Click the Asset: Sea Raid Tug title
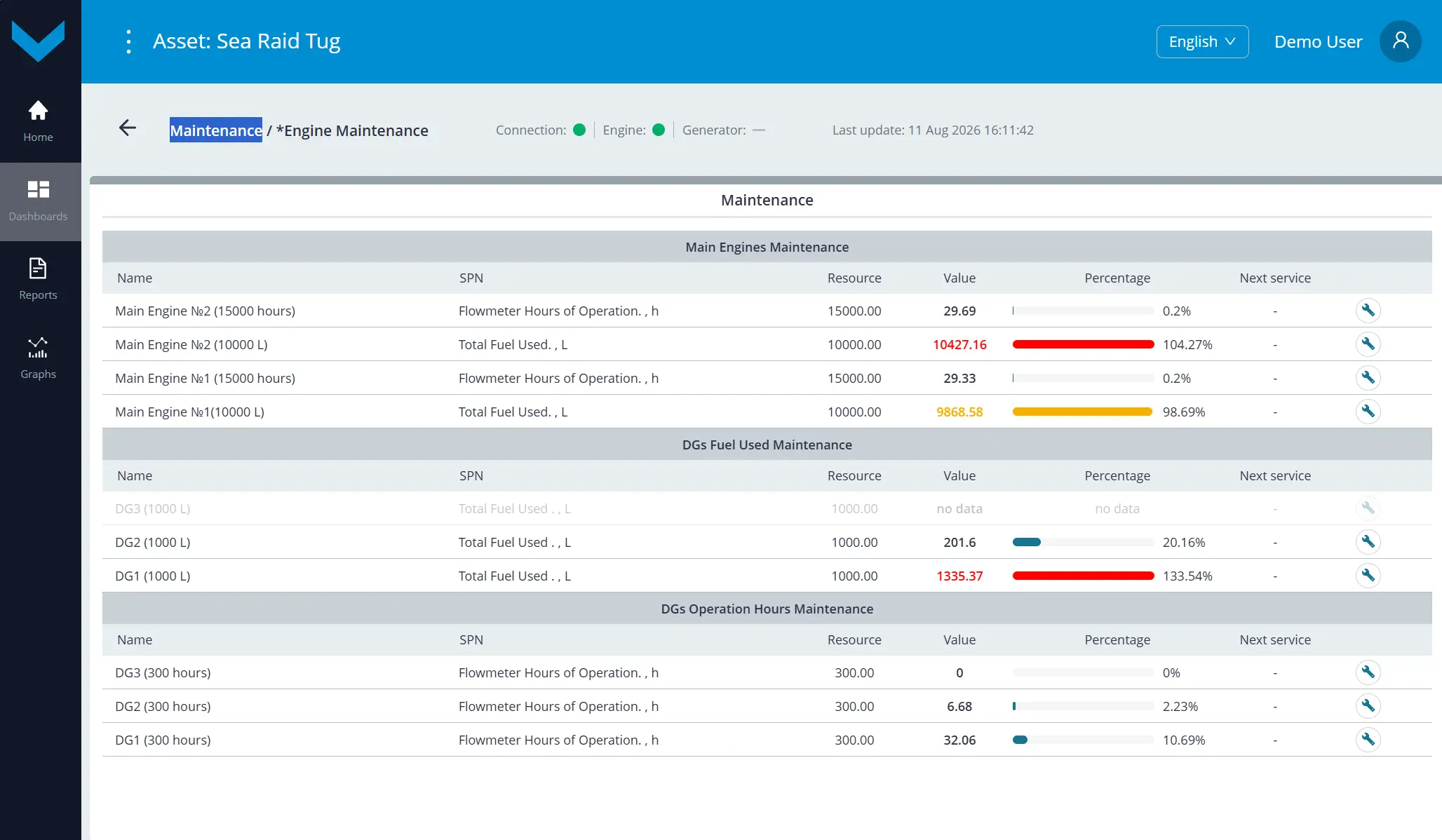 [246, 41]
